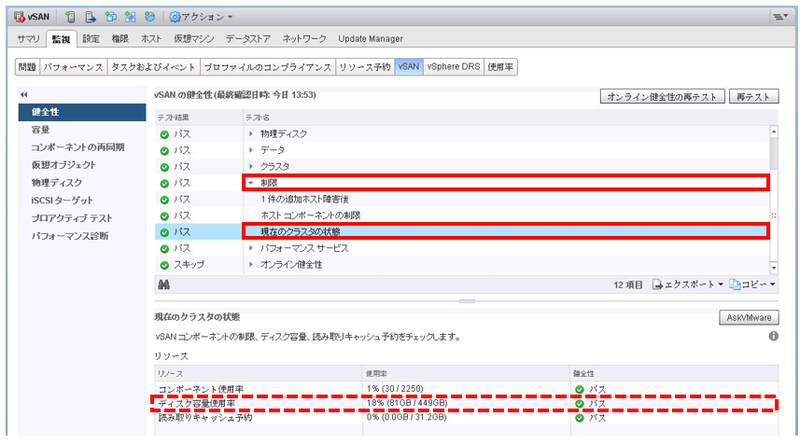Viewport: 800px width, 444px height.
Task: Select the パフォーマンス sub-tab
Action: (73, 67)
